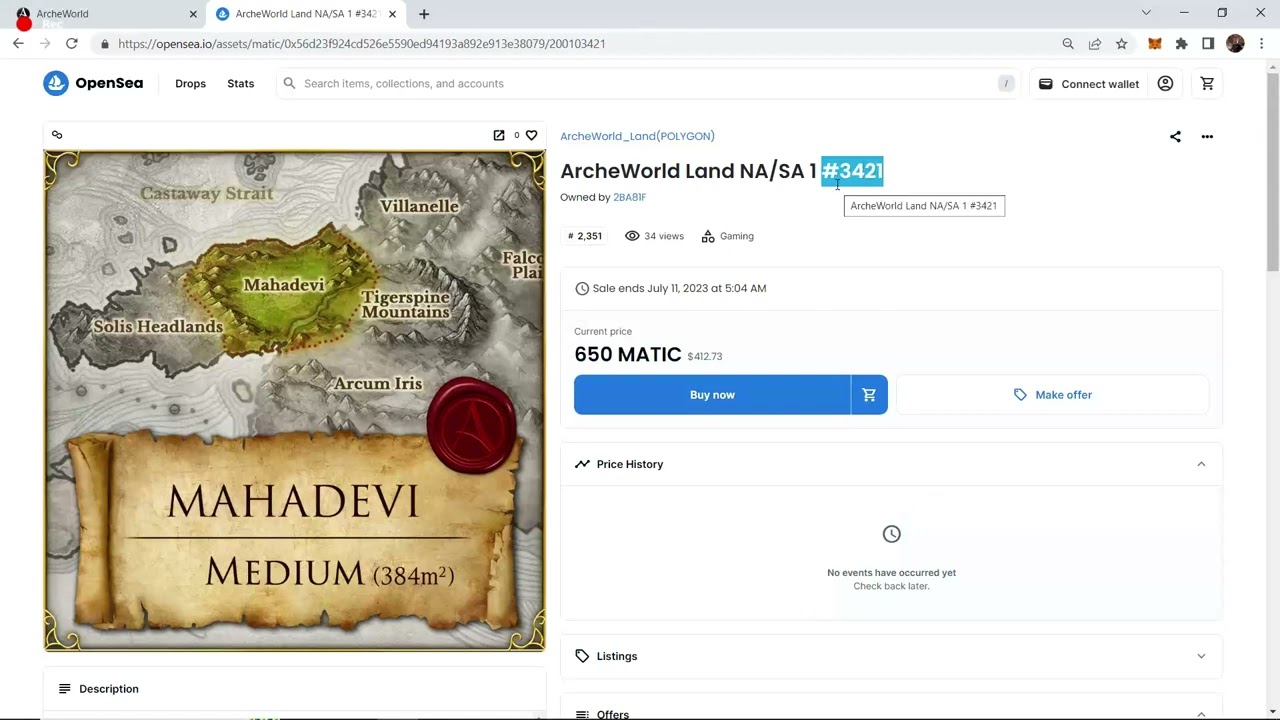Screen dimensions: 1280x720
Task: Open the more options ellipsis menu
Action: click(1207, 136)
